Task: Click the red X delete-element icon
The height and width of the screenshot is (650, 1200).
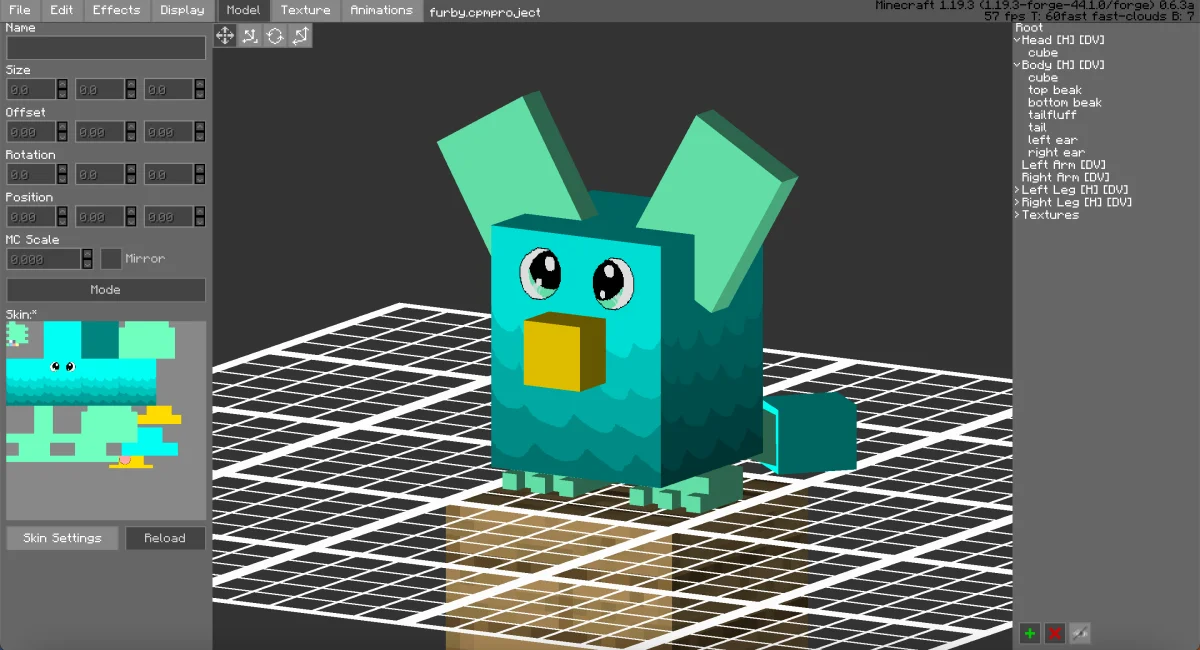Action: click(1054, 633)
